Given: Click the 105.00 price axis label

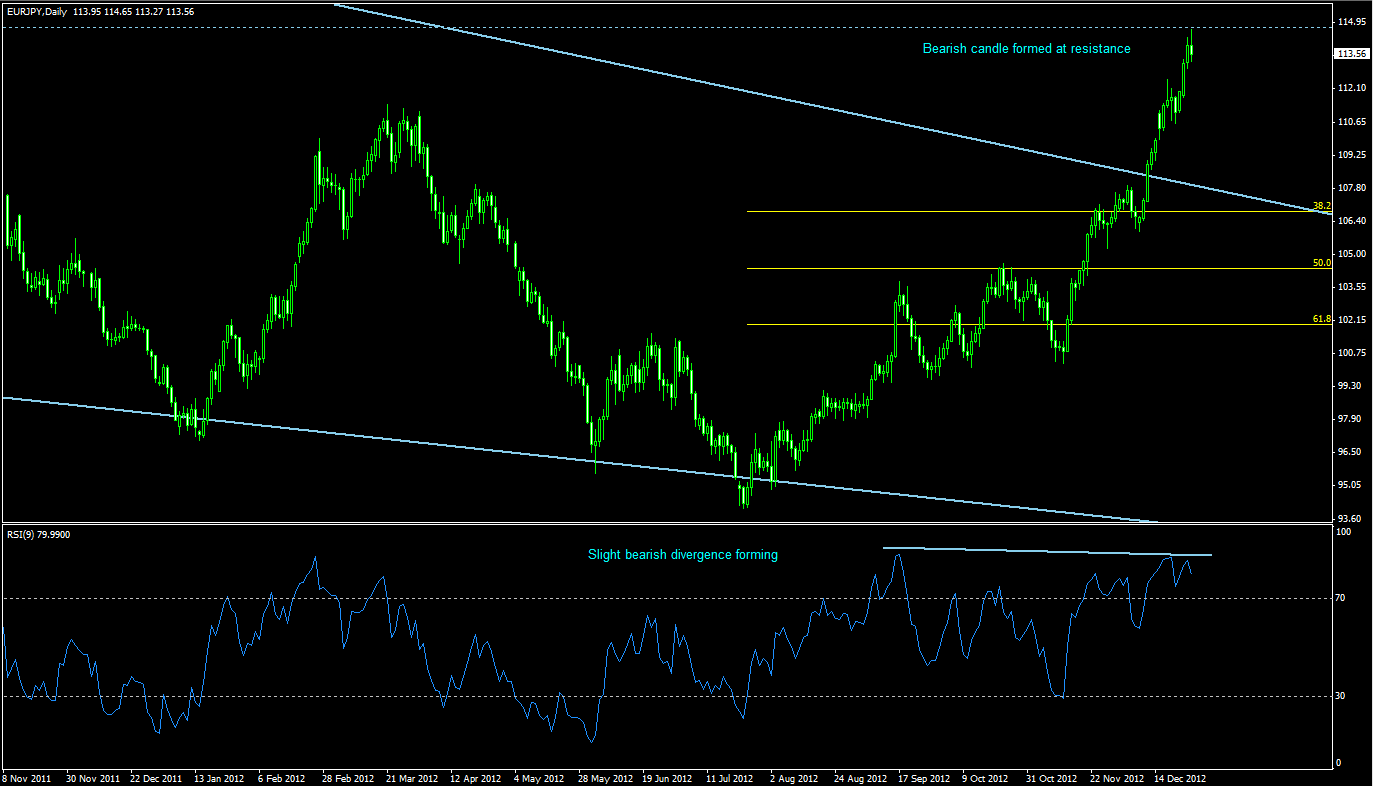Looking at the screenshot, I should point(1352,254).
